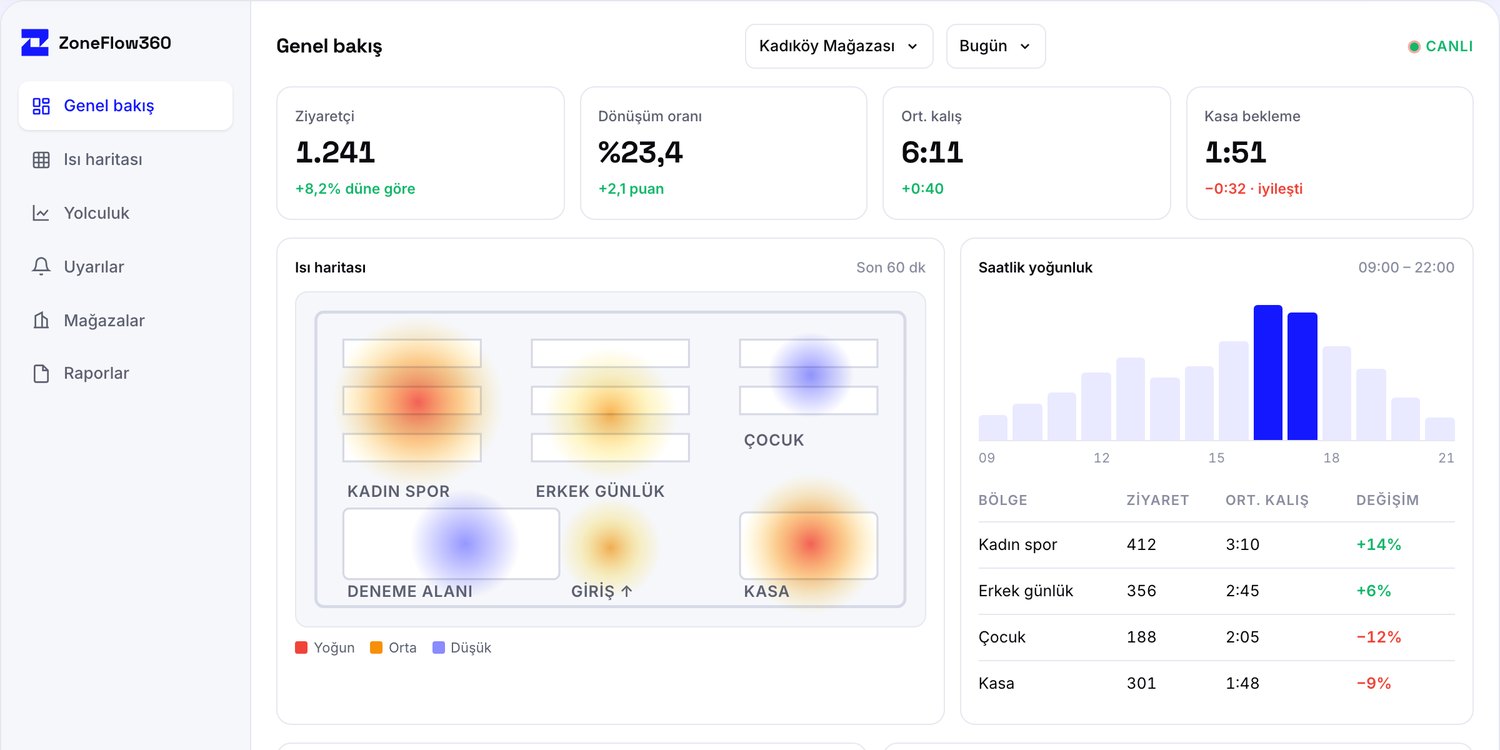Click the Kasa average stay 1:48
The height and width of the screenshot is (750, 1500).
(x=1243, y=683)
